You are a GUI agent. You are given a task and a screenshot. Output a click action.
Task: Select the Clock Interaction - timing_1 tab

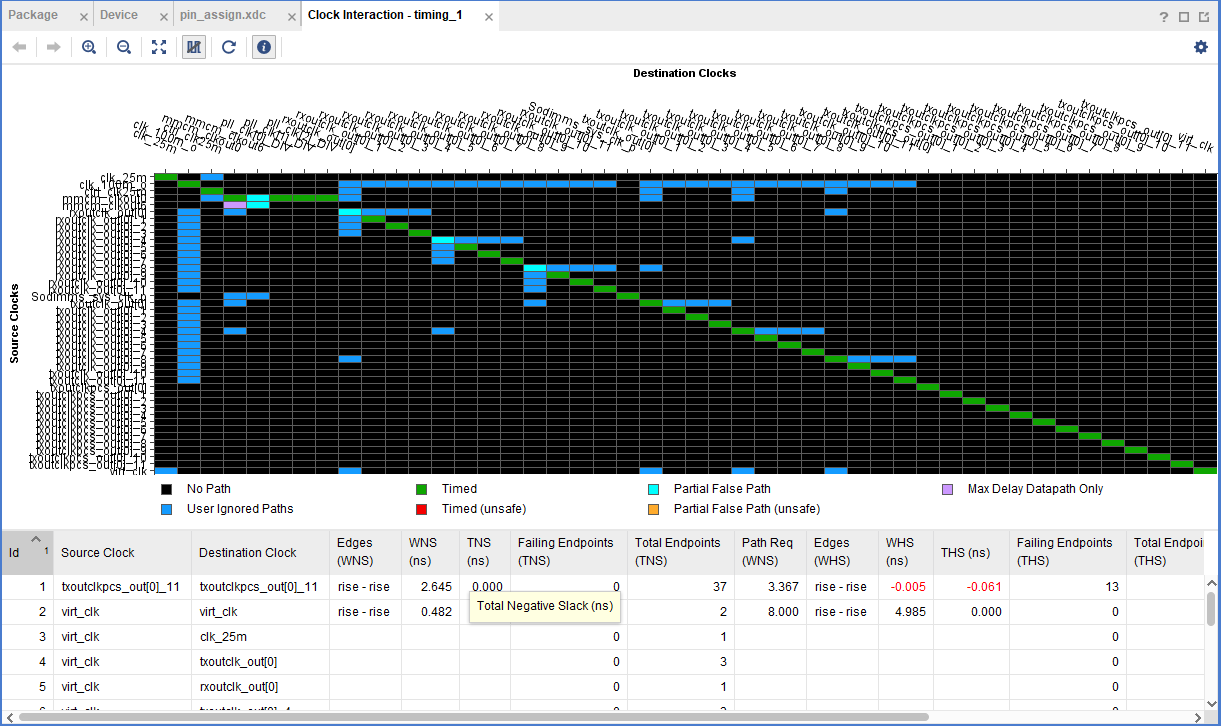[x=384, y=15]
